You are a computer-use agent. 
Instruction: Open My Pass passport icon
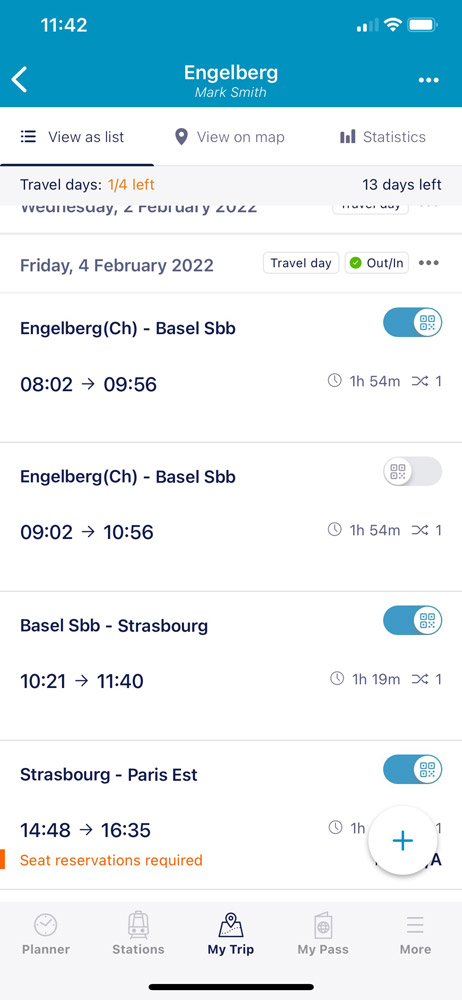324,924
